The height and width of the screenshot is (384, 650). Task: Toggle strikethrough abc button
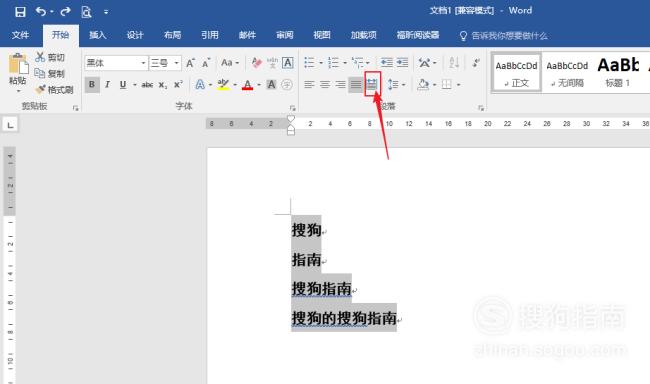click(147, 85)
